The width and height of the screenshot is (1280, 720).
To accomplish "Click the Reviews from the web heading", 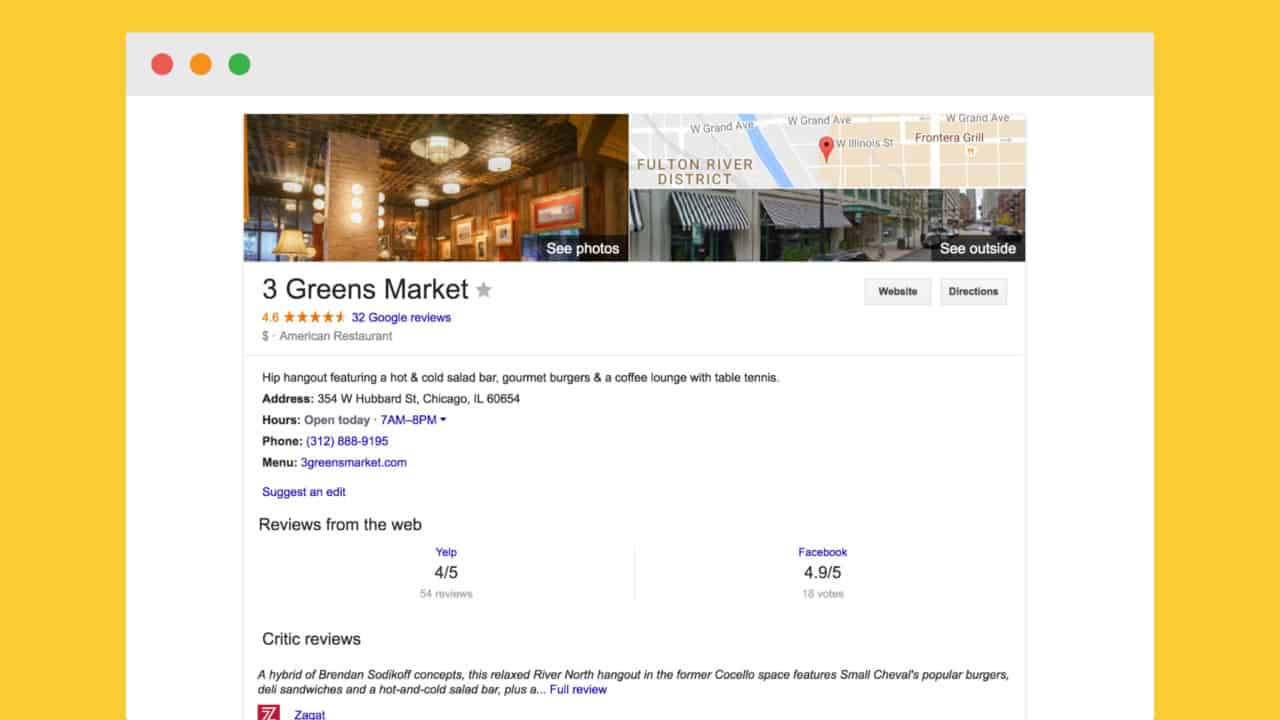I will coord(340,524).
